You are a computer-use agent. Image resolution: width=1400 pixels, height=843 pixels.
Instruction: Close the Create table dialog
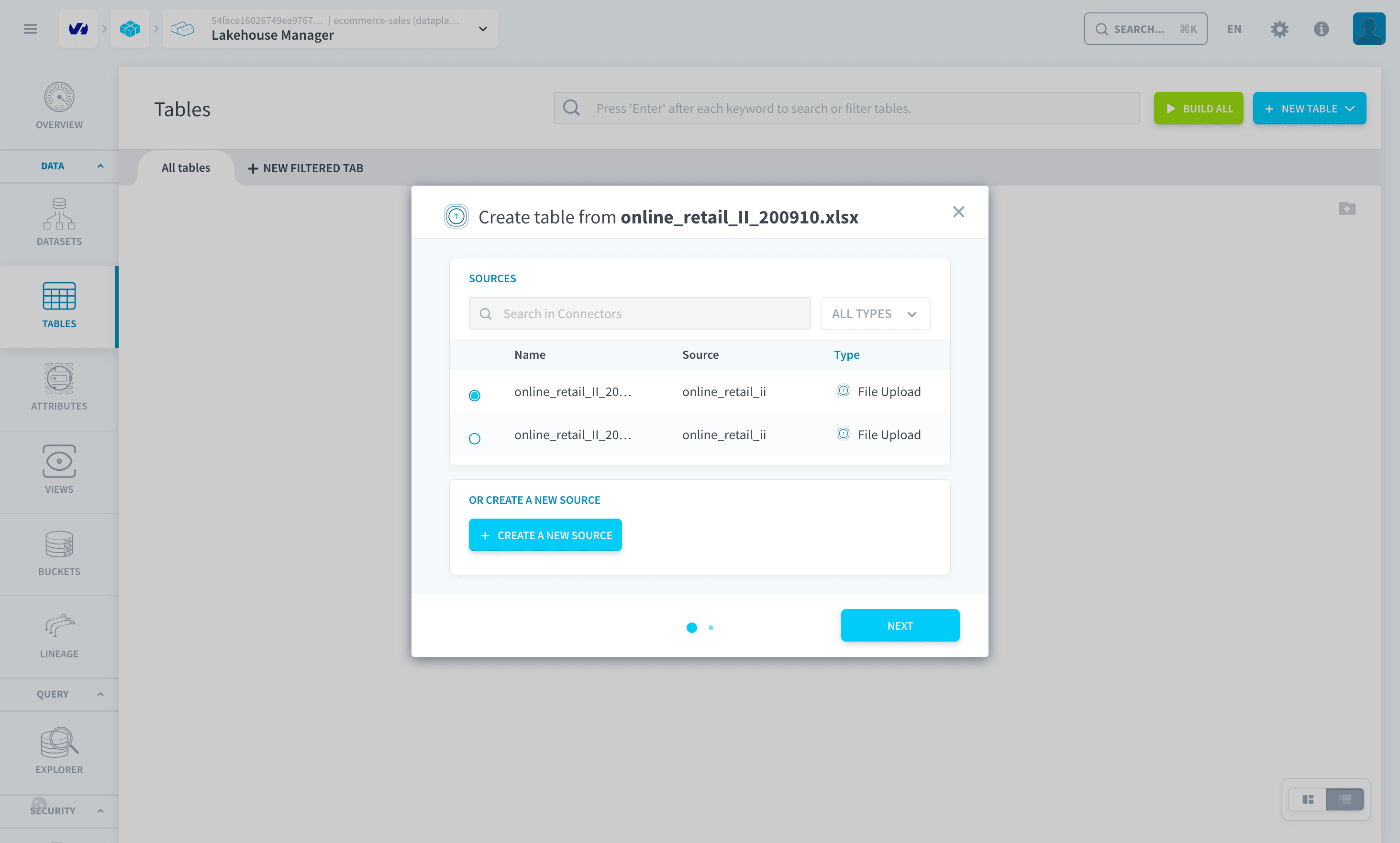pos(959,212)
